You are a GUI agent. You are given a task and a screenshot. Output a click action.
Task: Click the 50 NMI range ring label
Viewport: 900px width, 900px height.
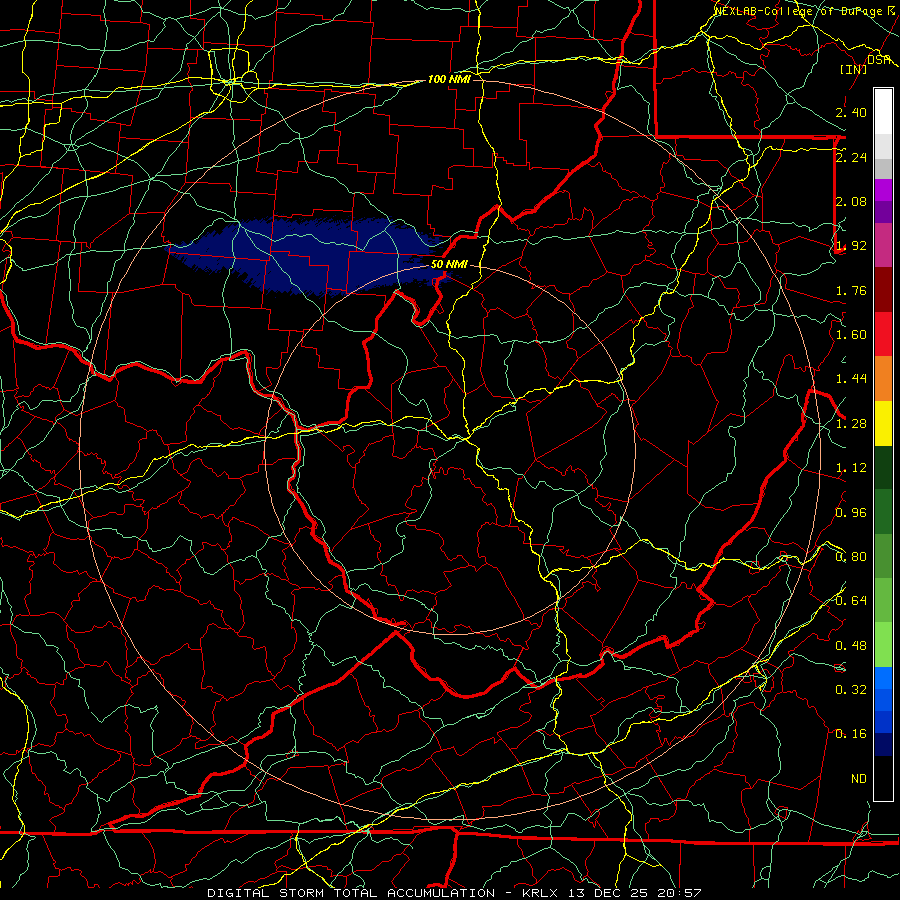[449, 264]
